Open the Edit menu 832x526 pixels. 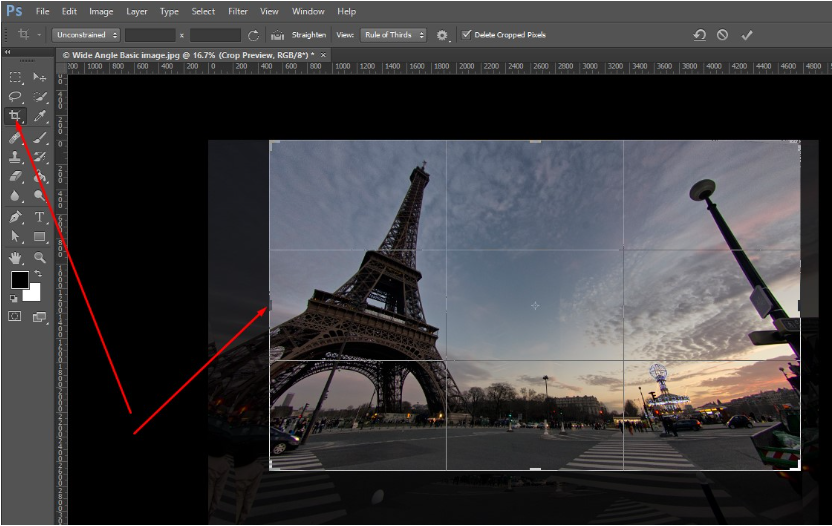coord(69,11)
